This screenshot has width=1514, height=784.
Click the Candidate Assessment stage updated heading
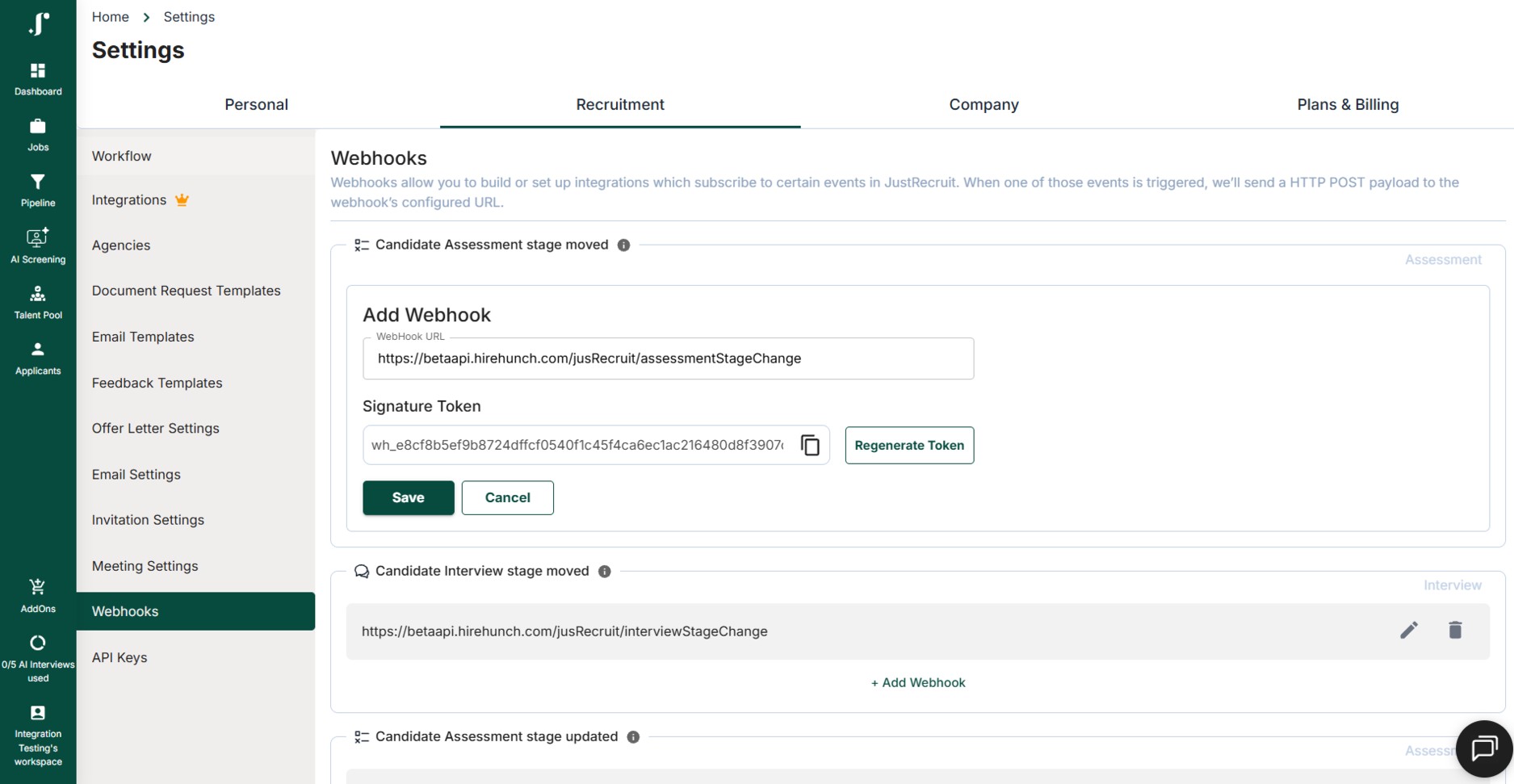click(x=497, y=736)
